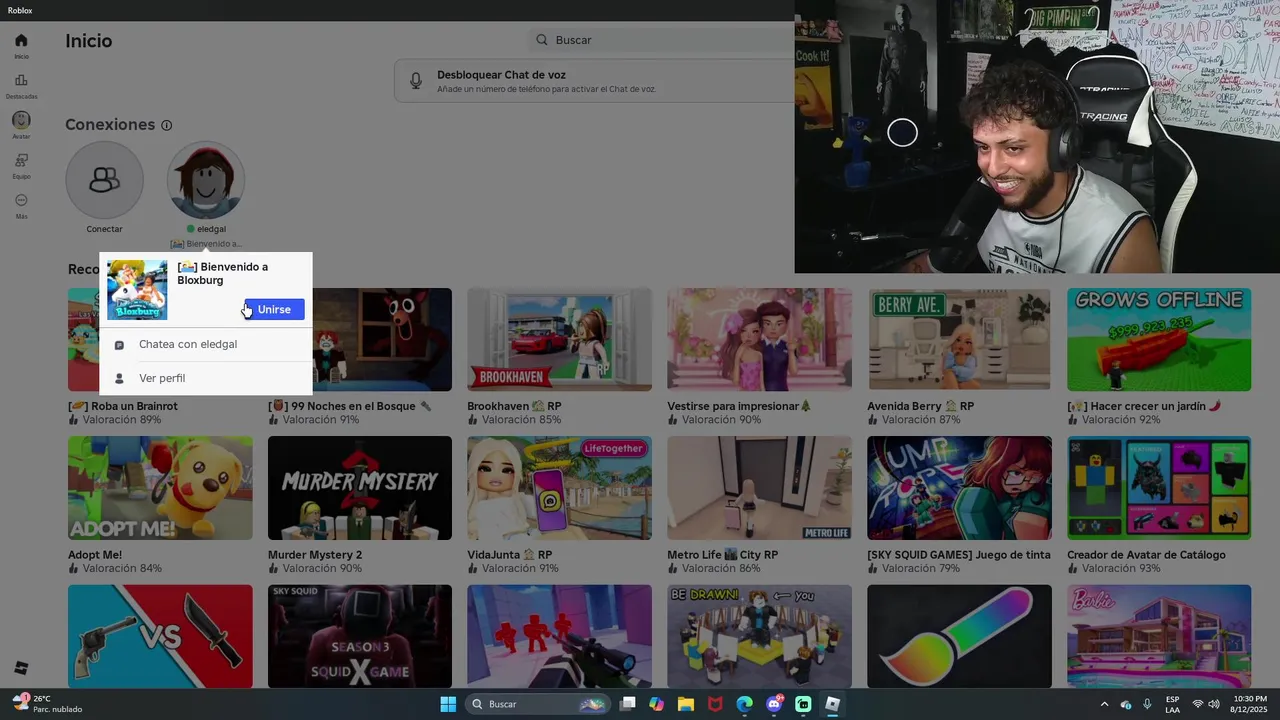This screenshot has width=1280, height=720.
Task: Open Copilot from the taskbar
Action: pyautogui.click(x=656, y=704)
